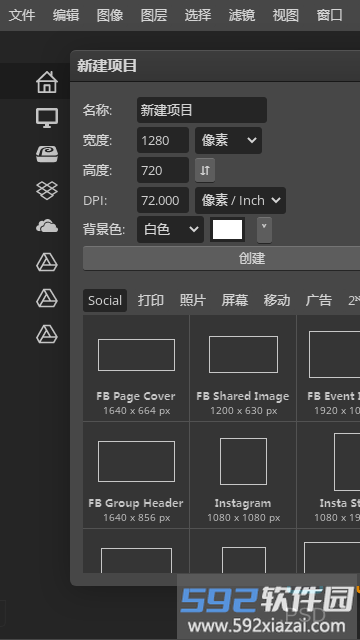The height and width of the screenshot is (640, 360).
Task: Choose the FB Page Cover template
Action: pyautogui.click(x=136, y=368)
